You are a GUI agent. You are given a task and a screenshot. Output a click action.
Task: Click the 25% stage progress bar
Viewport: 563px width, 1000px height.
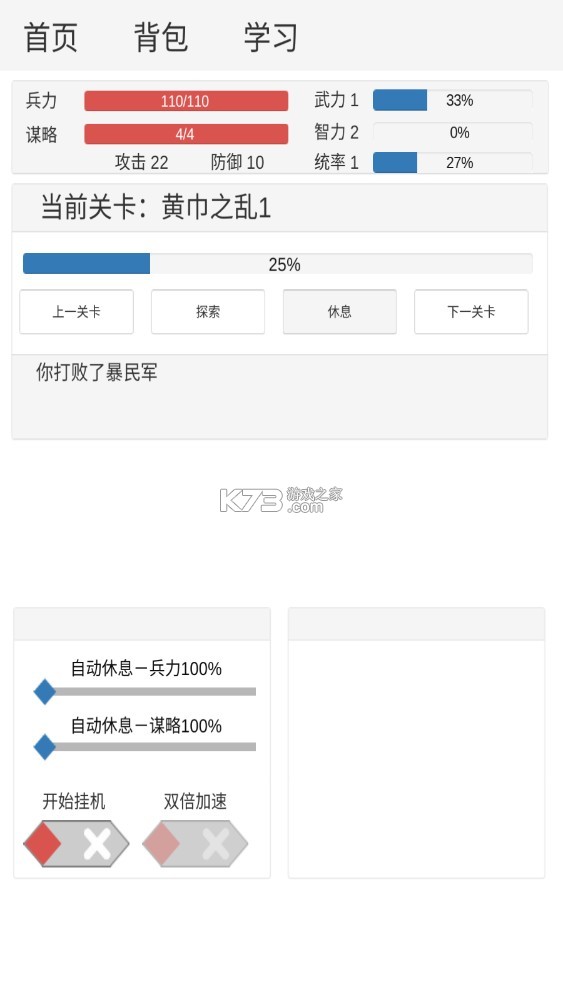click(278, 263)
